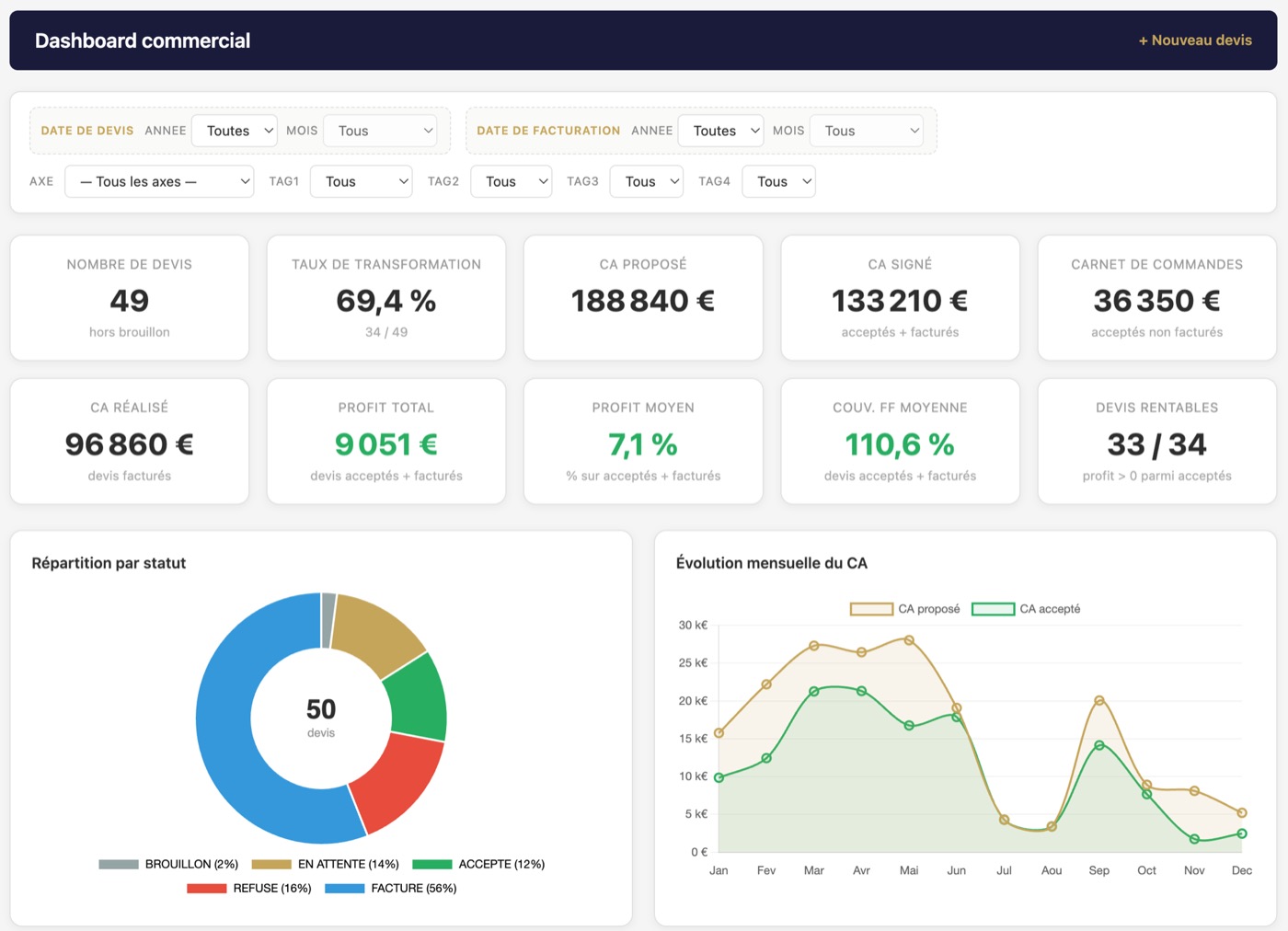Toggle the CA accepté legend item
Viewport: 1288px width, 931px height.
tap(1026, 609)
